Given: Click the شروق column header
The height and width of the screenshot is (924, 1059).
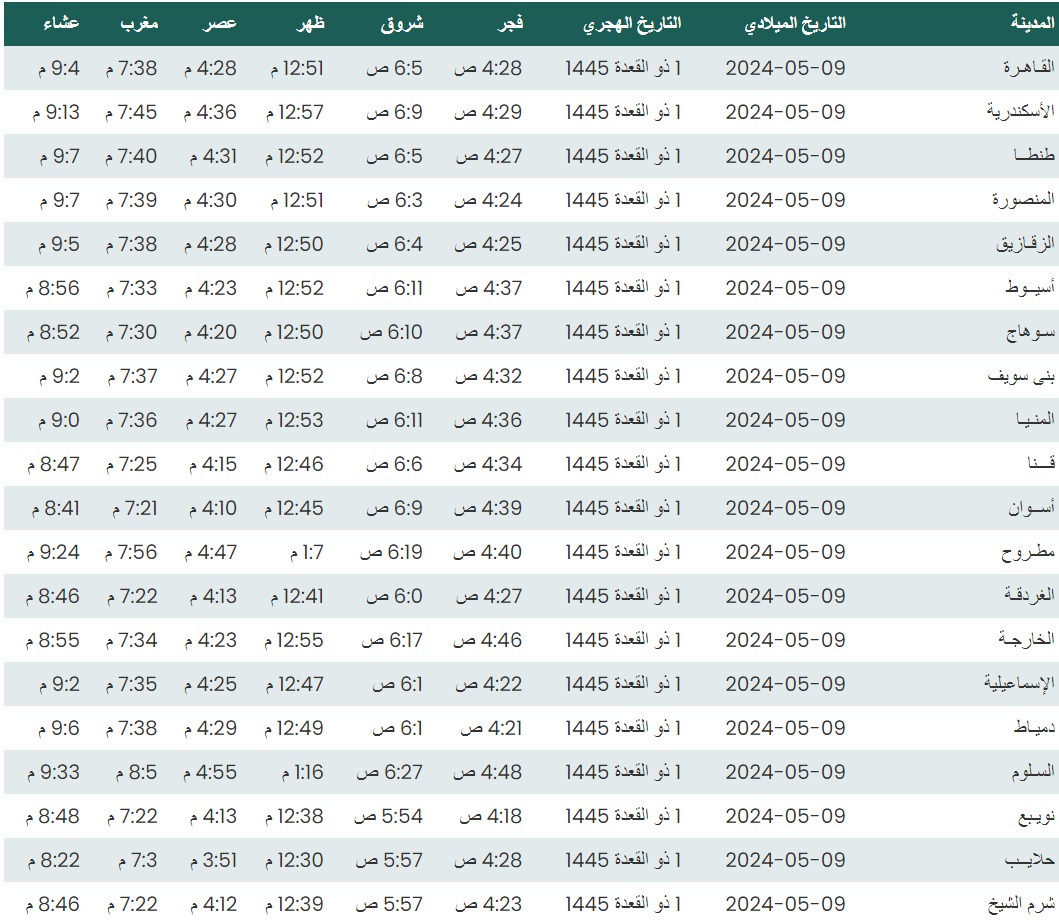Looking at the screenshot, I should pyautogui.click(x=401, y=23).
